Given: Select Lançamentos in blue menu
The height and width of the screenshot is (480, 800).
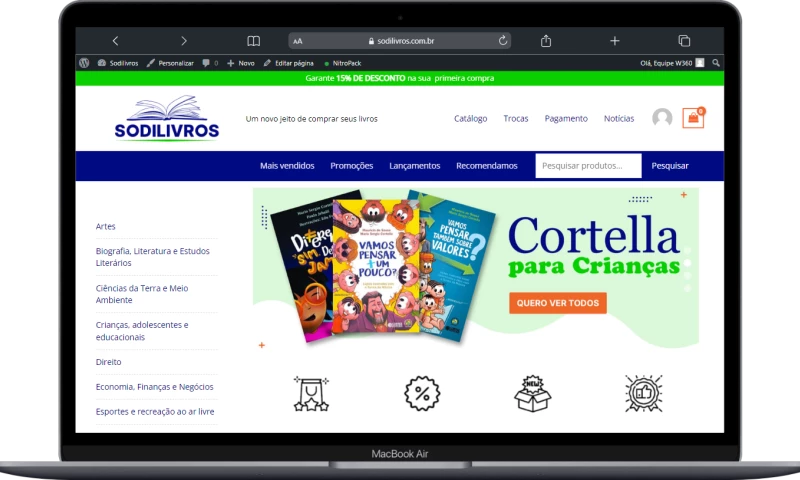Looking at the screenshot, I should point(415,166).
